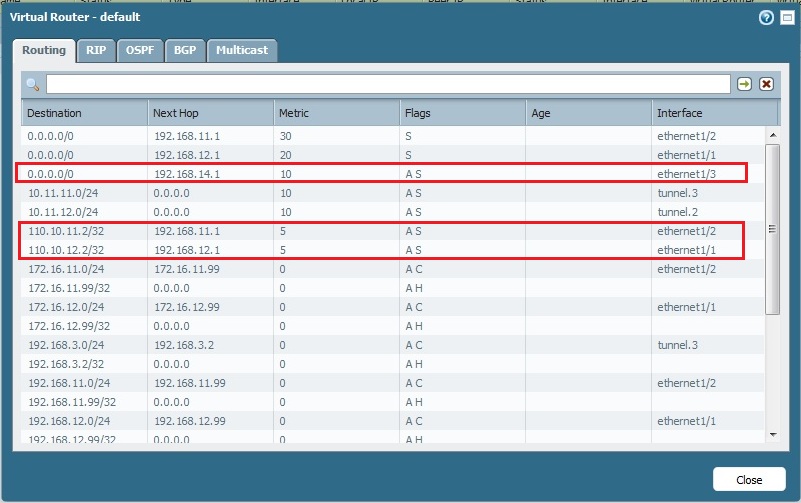
Task: Go to the Multicast tab
Action: [241, 50]
